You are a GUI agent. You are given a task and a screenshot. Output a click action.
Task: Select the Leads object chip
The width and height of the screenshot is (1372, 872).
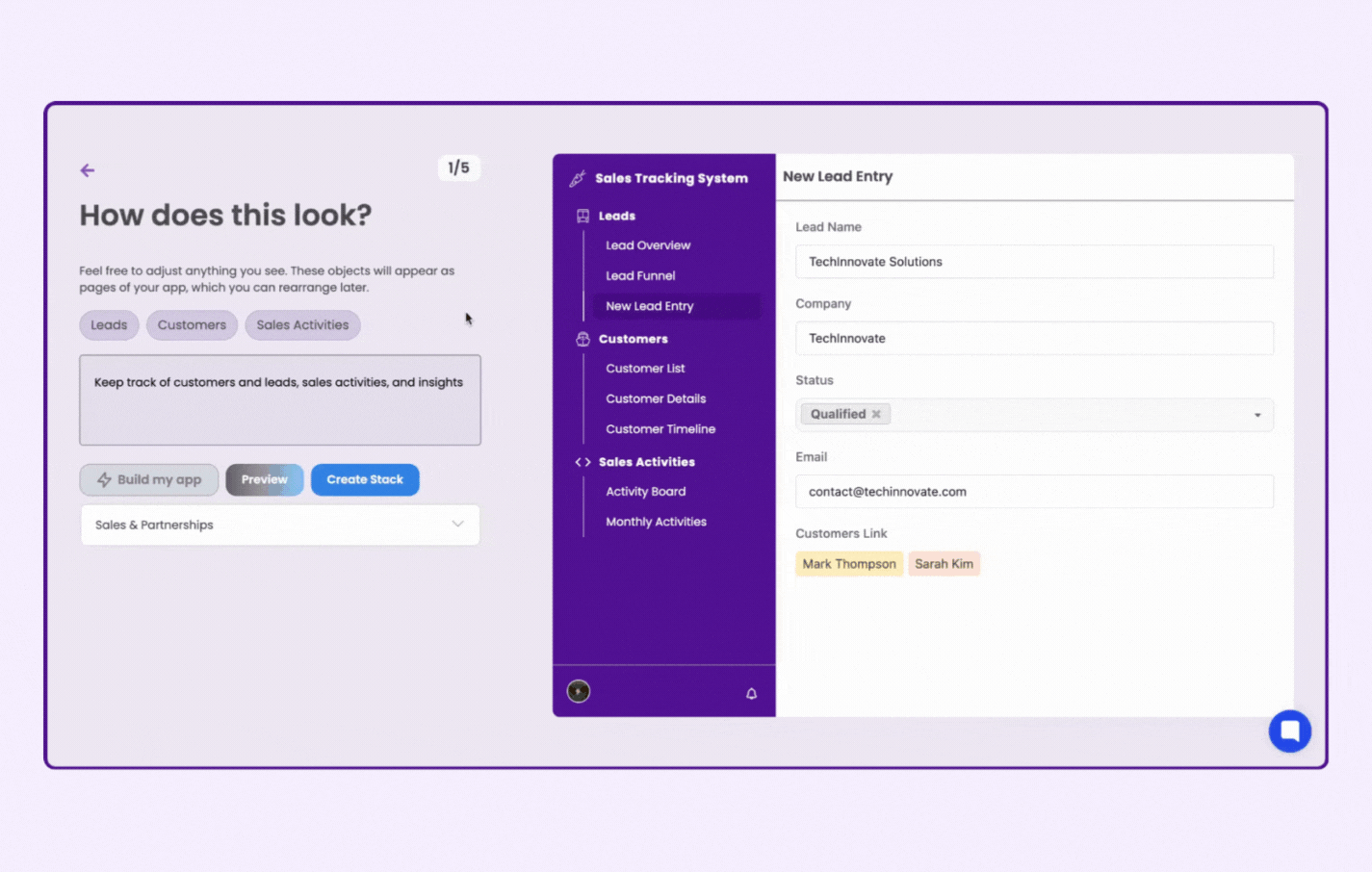coord(109,325)
